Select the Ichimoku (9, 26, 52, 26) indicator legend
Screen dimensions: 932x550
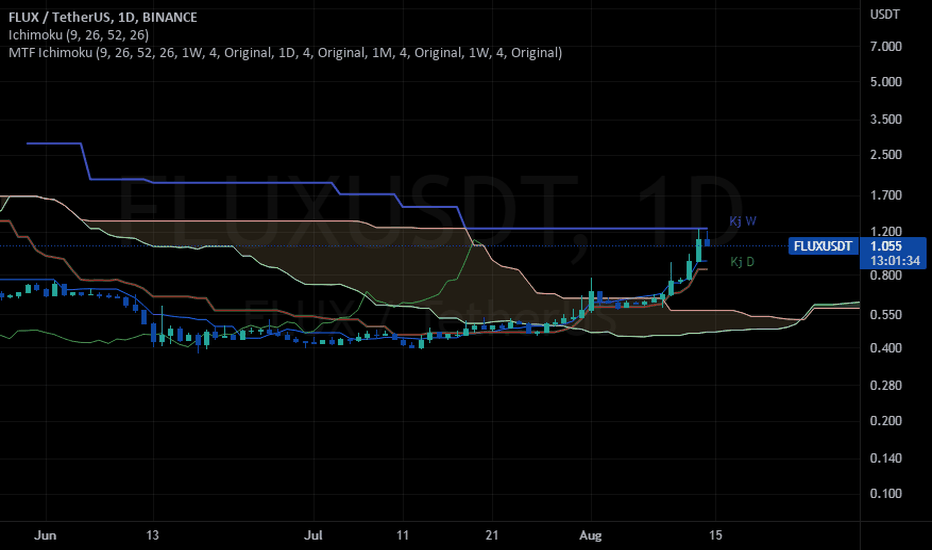(x=78, y=34)
